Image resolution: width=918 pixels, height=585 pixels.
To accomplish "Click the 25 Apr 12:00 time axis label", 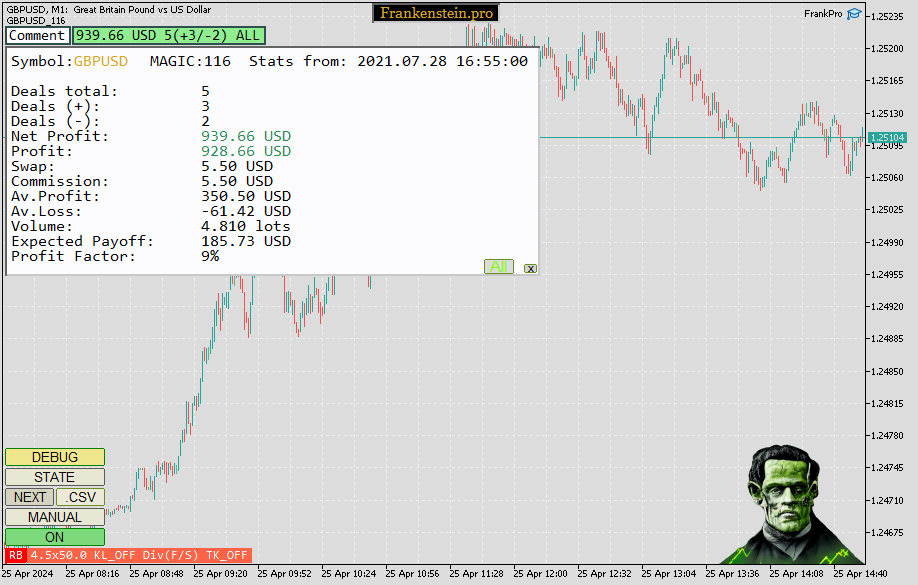I will pyautogui.click(x=544, y=574).
